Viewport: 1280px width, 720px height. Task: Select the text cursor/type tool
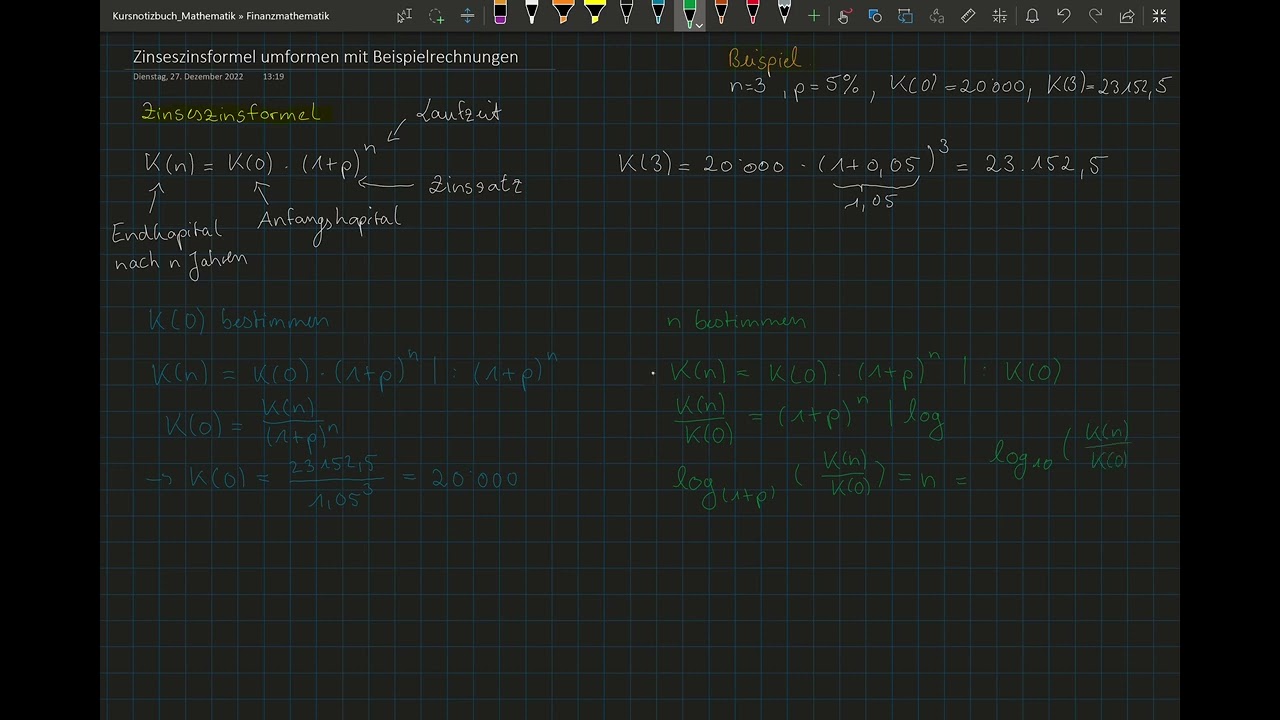[404, 16]
